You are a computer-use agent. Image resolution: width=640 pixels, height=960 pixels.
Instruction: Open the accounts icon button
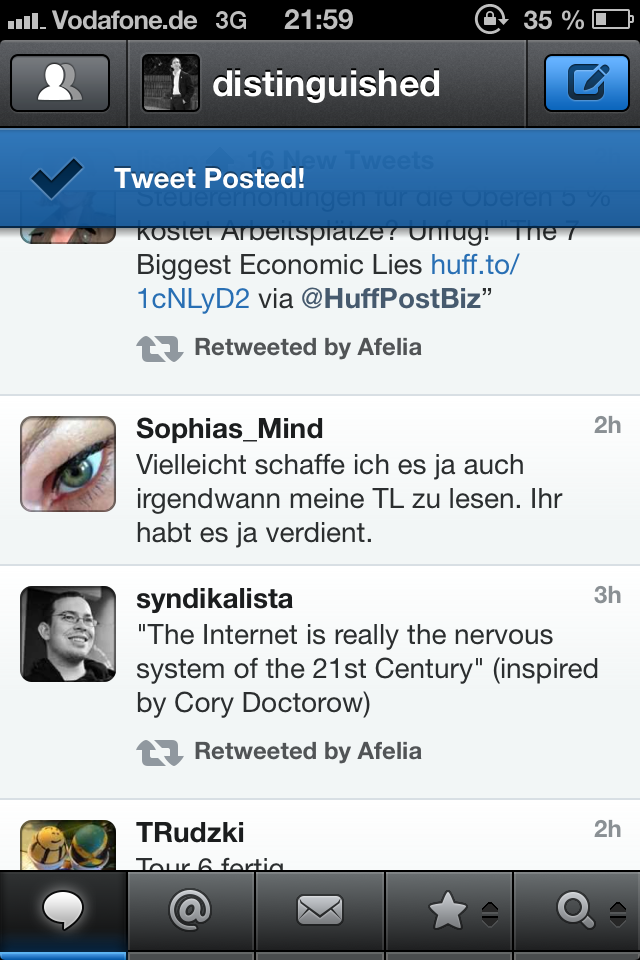pos(59,83)
